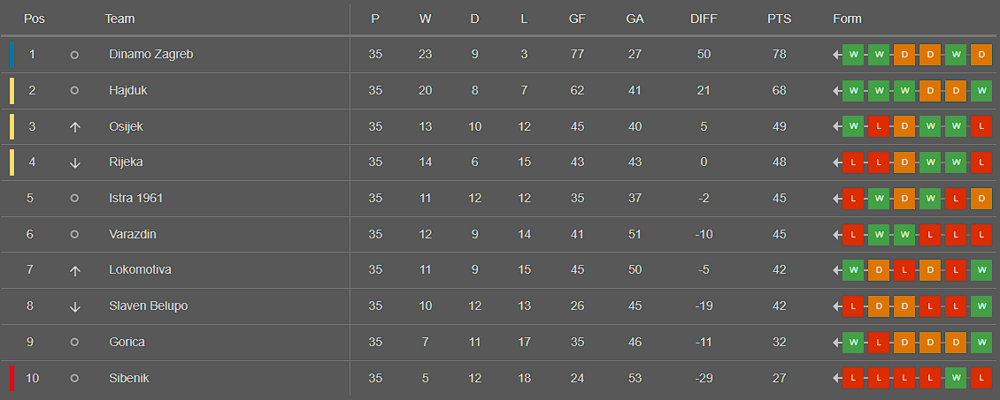
Task: Click the red relegation marker beside Sibenik
Action: point(12,378)
